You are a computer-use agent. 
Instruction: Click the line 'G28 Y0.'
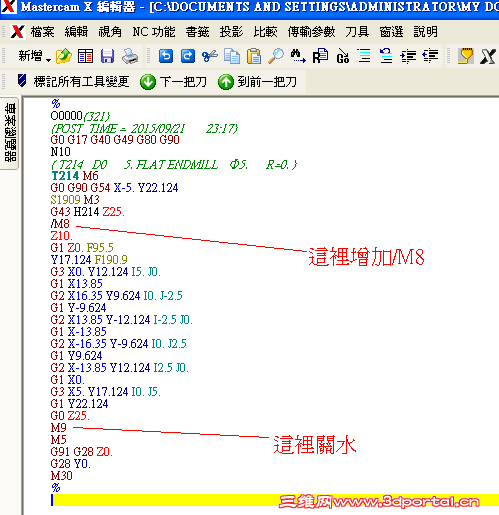click(71, 464)
